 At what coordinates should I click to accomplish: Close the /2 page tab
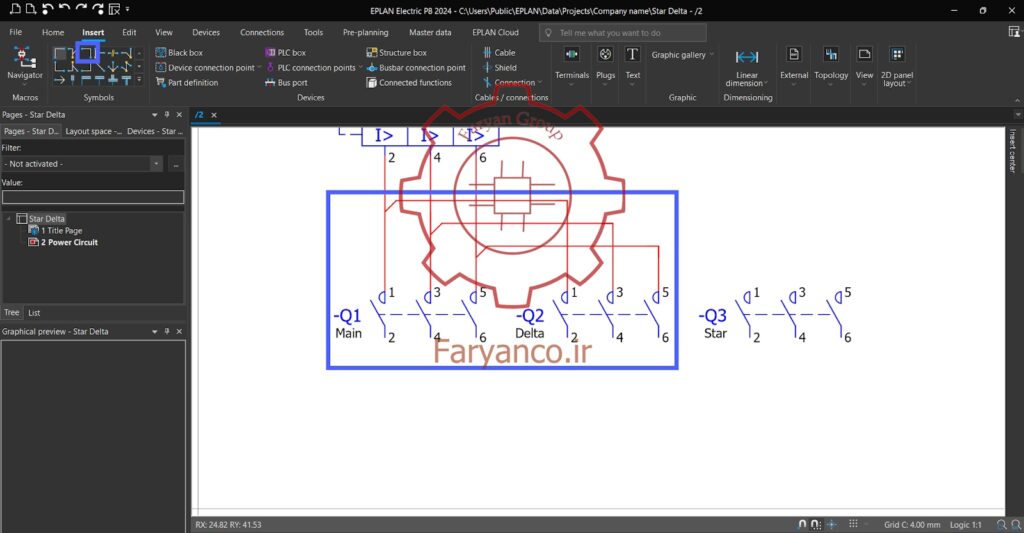point(214,115)
